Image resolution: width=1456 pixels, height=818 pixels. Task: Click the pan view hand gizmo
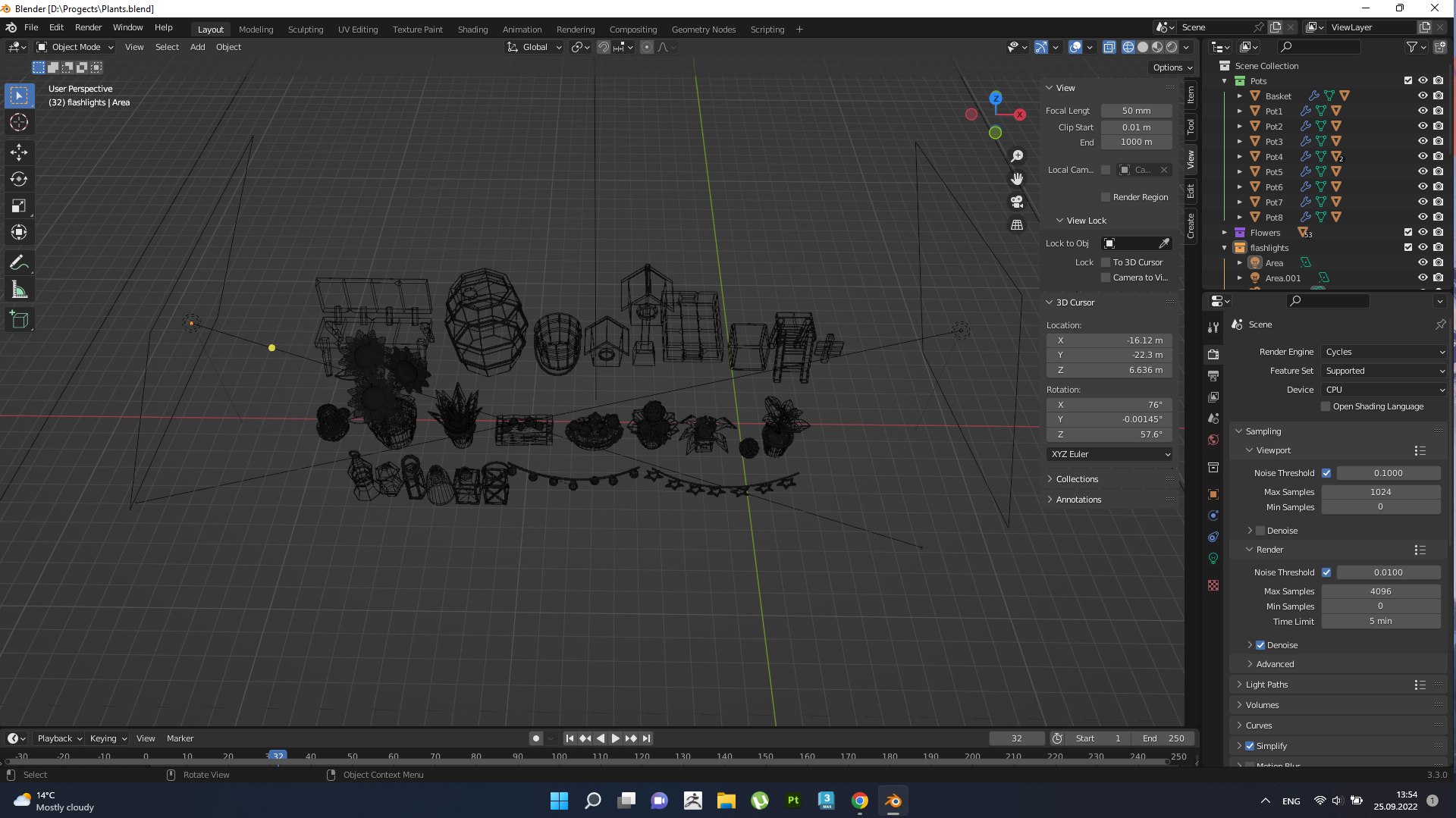pyautogui.click(x=1017, y=179)
